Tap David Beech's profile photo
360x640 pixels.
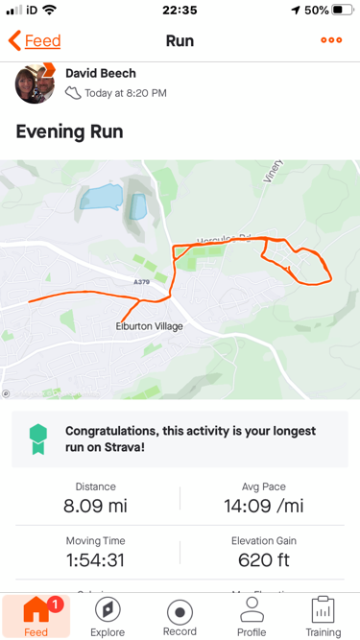pyautogui.click(x=35, y=83)
